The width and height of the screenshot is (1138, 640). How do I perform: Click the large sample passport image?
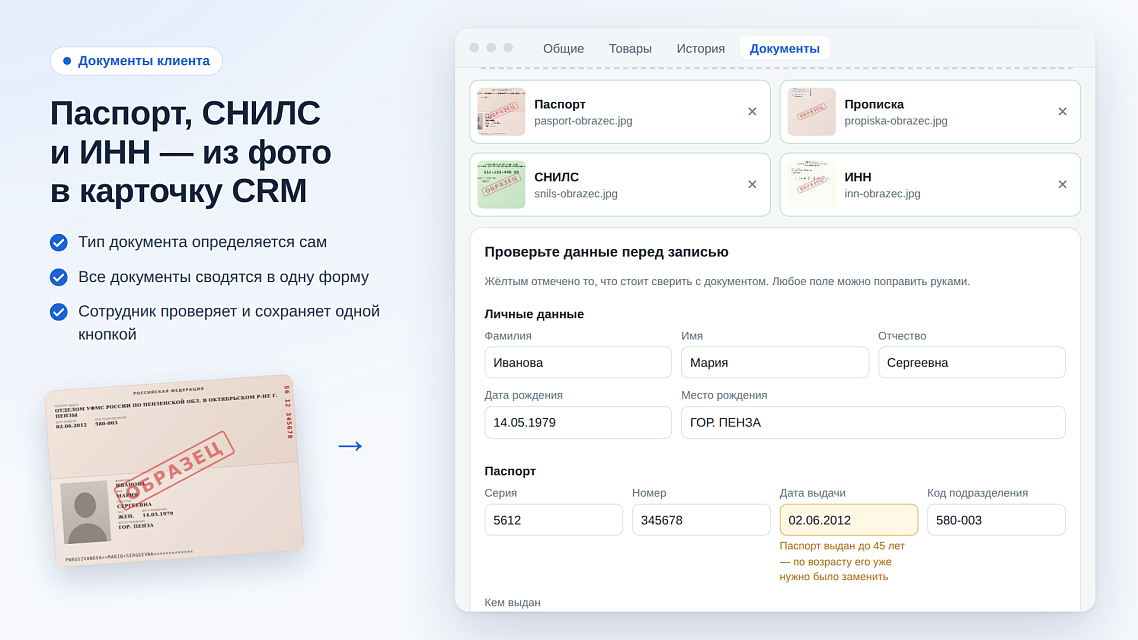click(x=174, y=470)
